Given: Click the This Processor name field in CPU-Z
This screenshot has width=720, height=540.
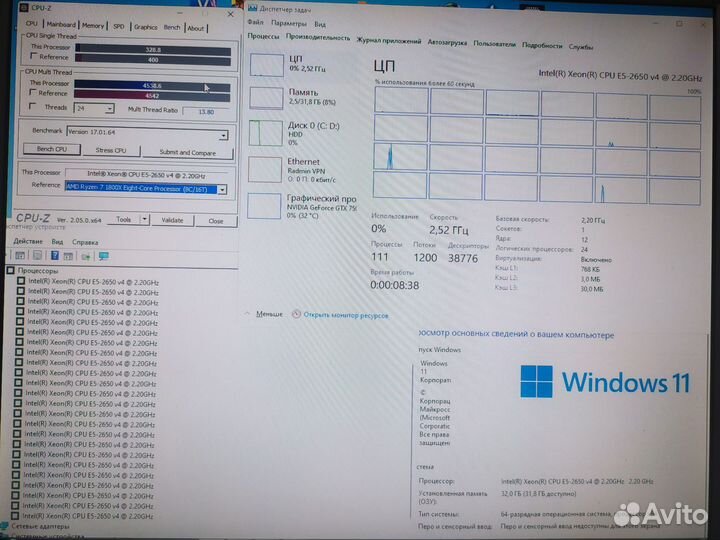Looking at the screenshot, I should click(x=146, y=175).
